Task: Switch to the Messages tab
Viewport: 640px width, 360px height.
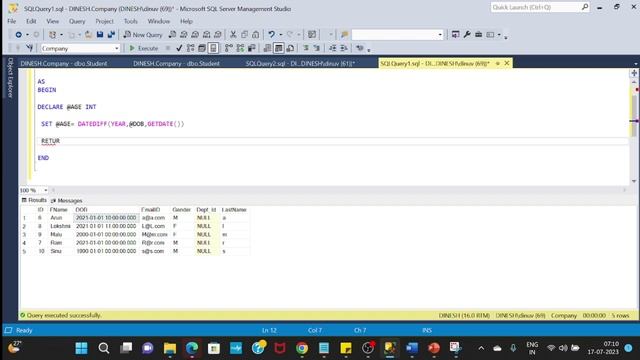Action: click(x=67, y=201)
